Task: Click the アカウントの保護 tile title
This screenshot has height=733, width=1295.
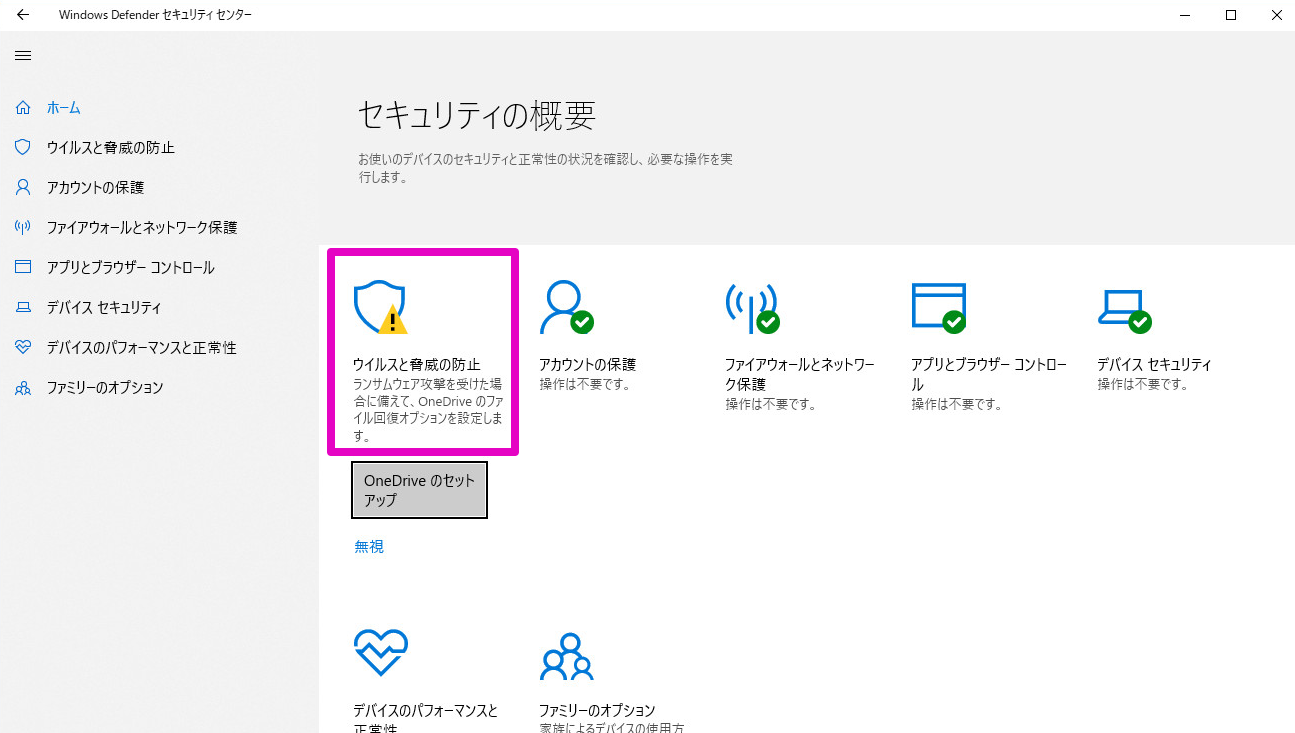Action: (588, 365)
